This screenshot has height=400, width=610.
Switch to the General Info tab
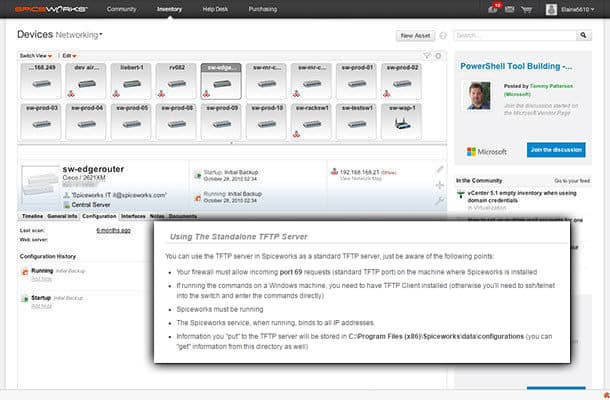pyautogui.click(x=62, y=216)
